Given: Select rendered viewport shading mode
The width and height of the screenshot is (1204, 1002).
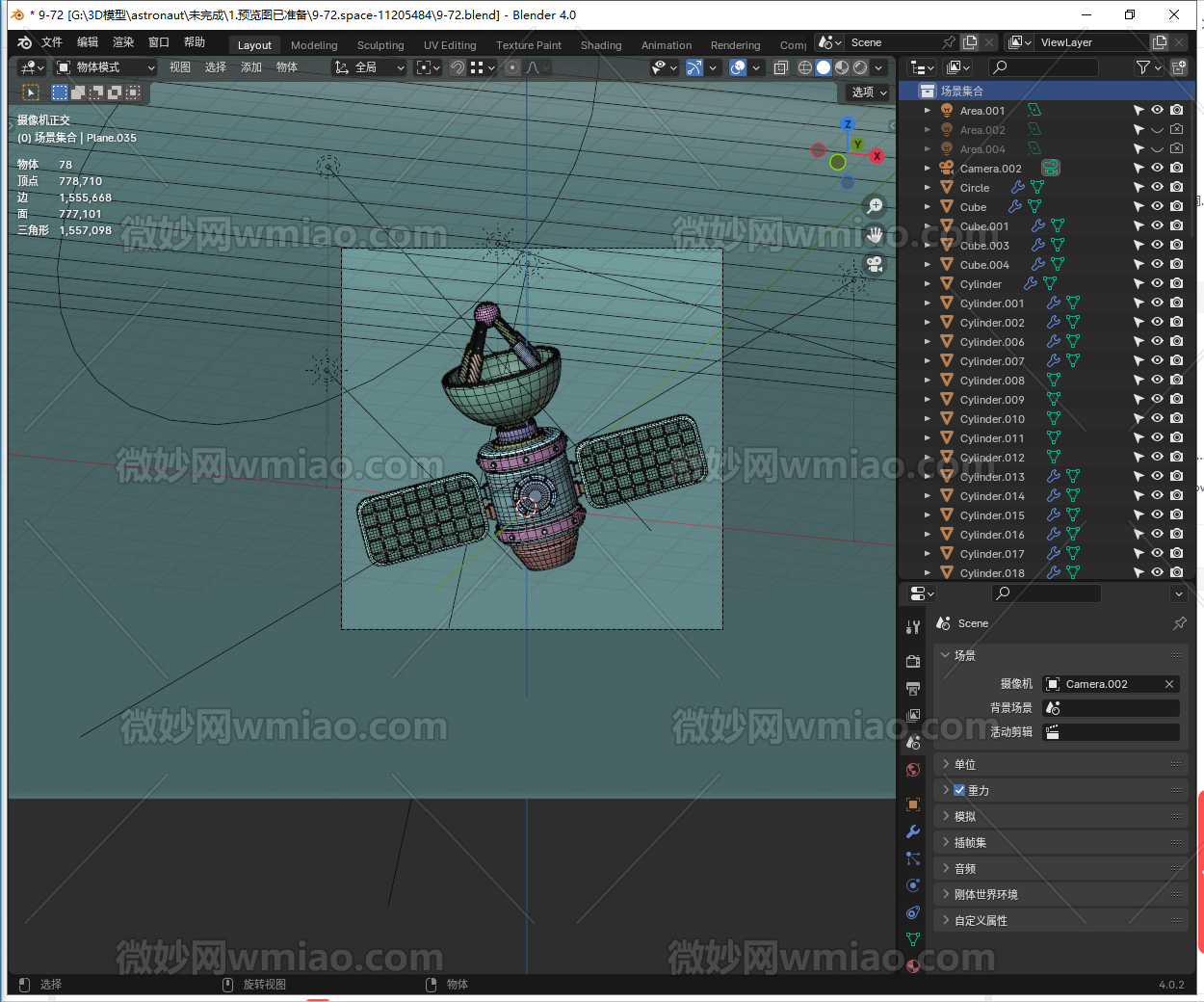Looking at the screenshot, I should click(860, 67).
